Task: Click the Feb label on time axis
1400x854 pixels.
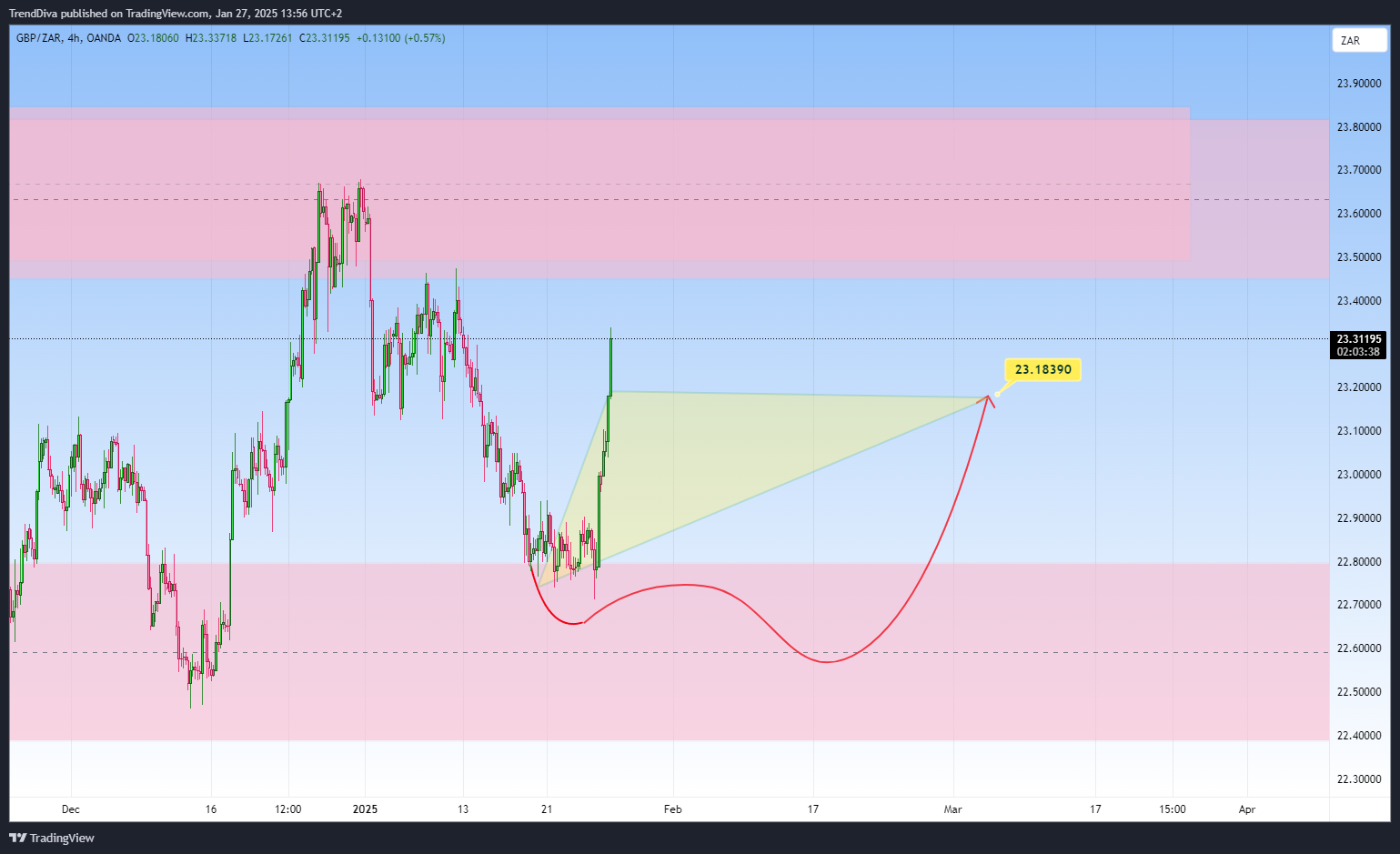Action: coord(672,809)
